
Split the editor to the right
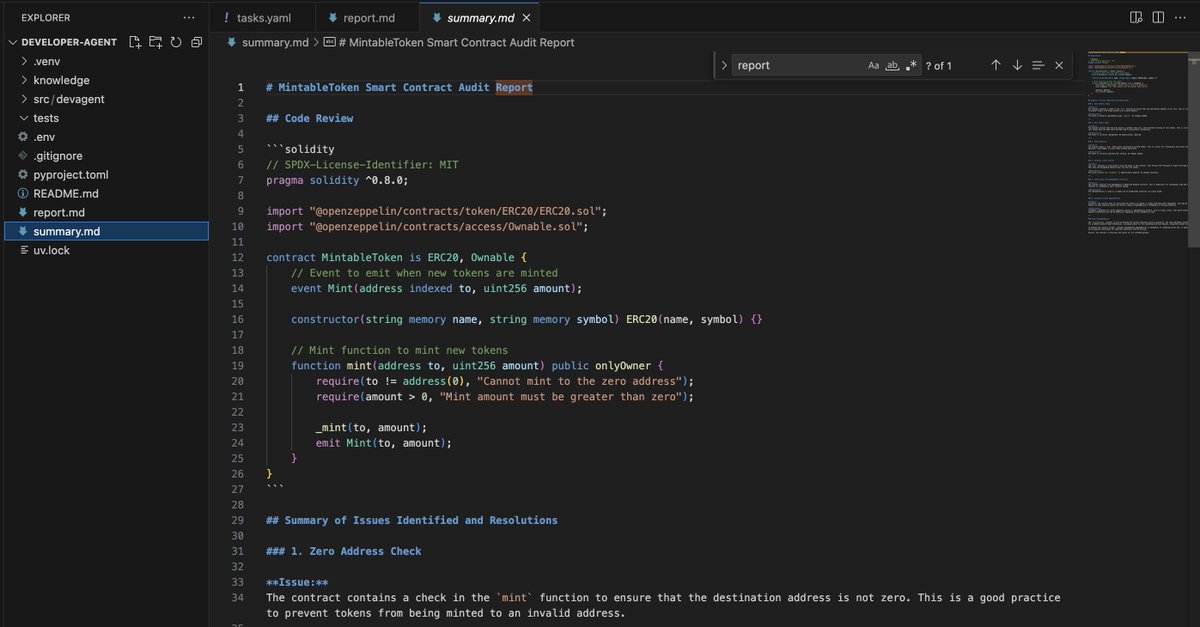[1158, 17]
